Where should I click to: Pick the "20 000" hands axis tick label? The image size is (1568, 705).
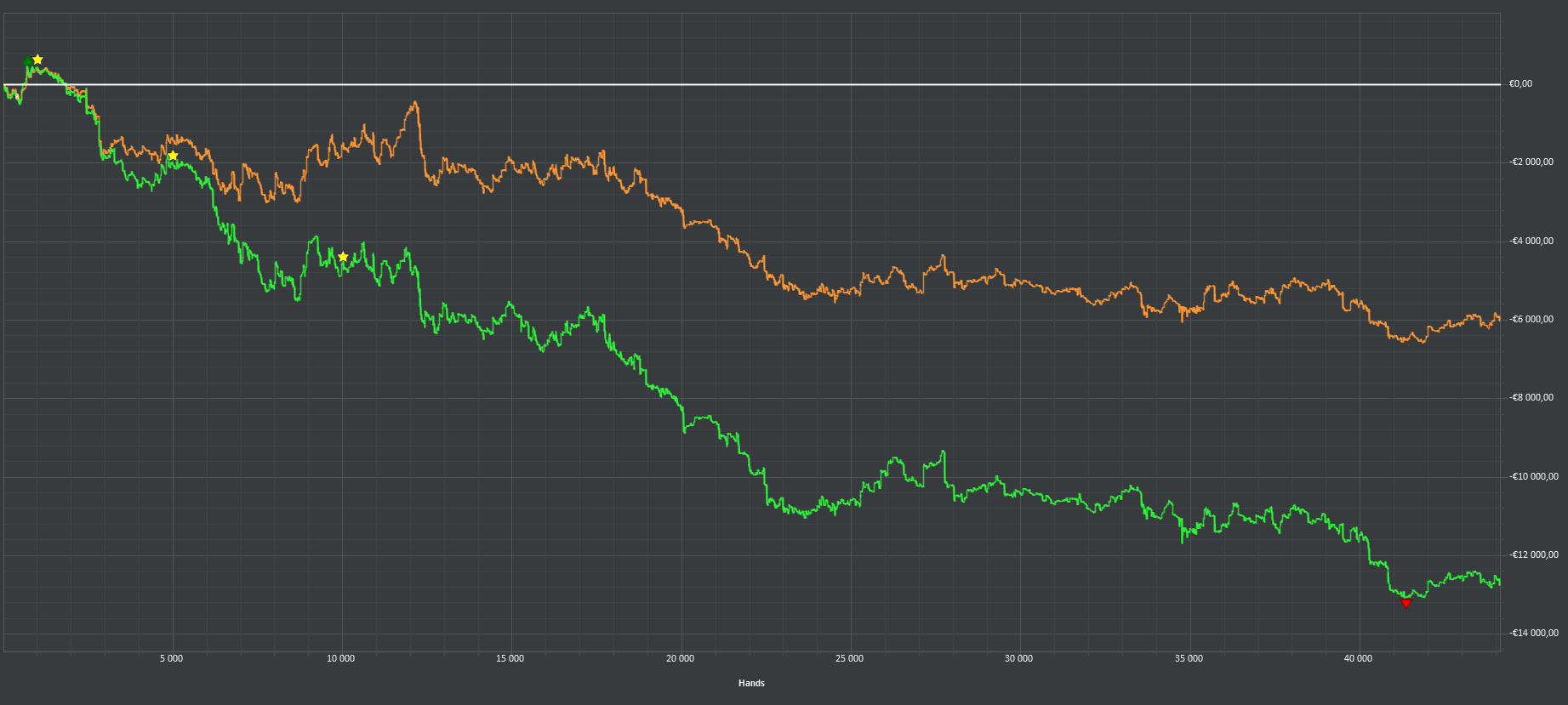[681, 658]
